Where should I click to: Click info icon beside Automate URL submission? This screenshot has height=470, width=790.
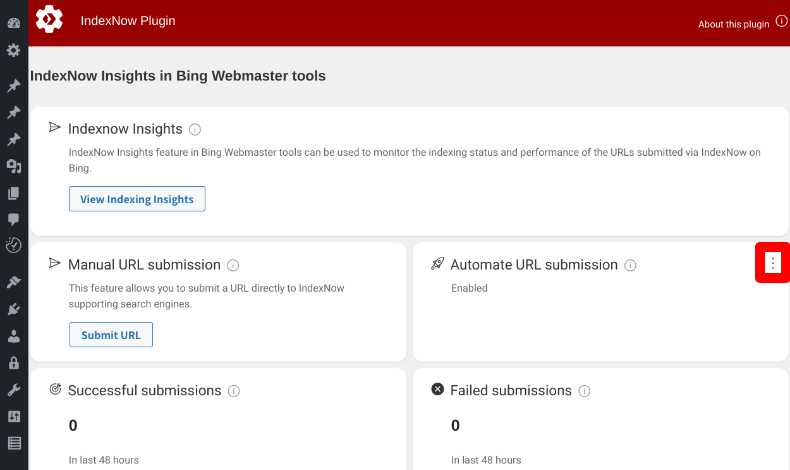click(x=630, y=265)
